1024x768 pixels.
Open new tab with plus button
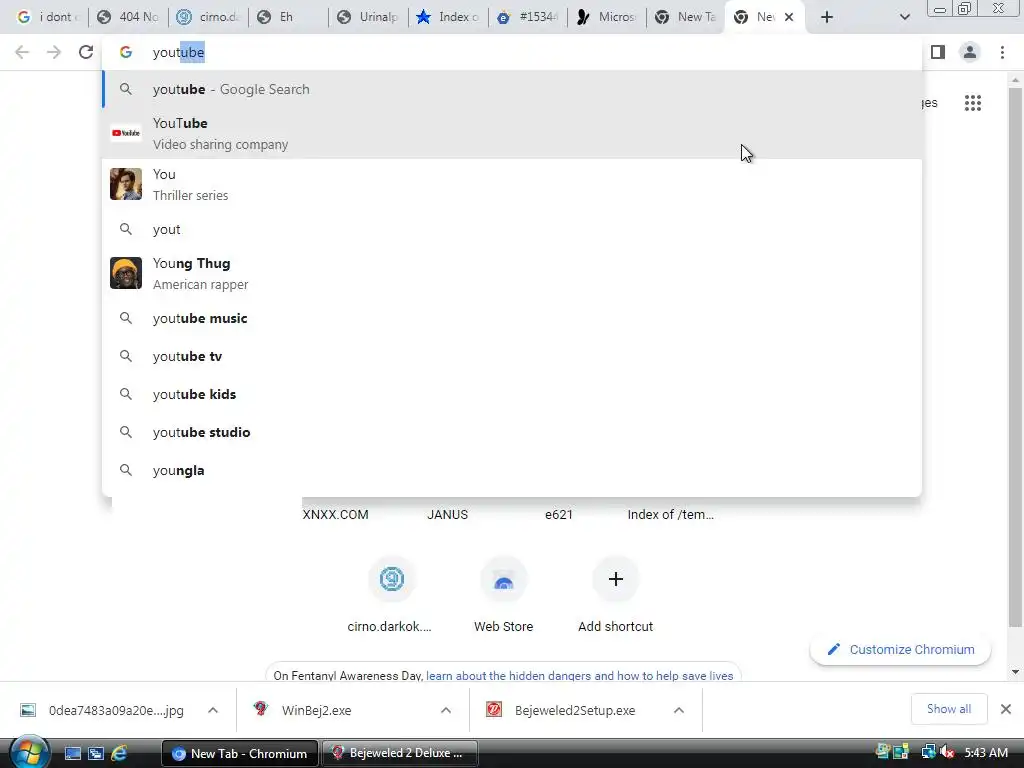point(827,17)
